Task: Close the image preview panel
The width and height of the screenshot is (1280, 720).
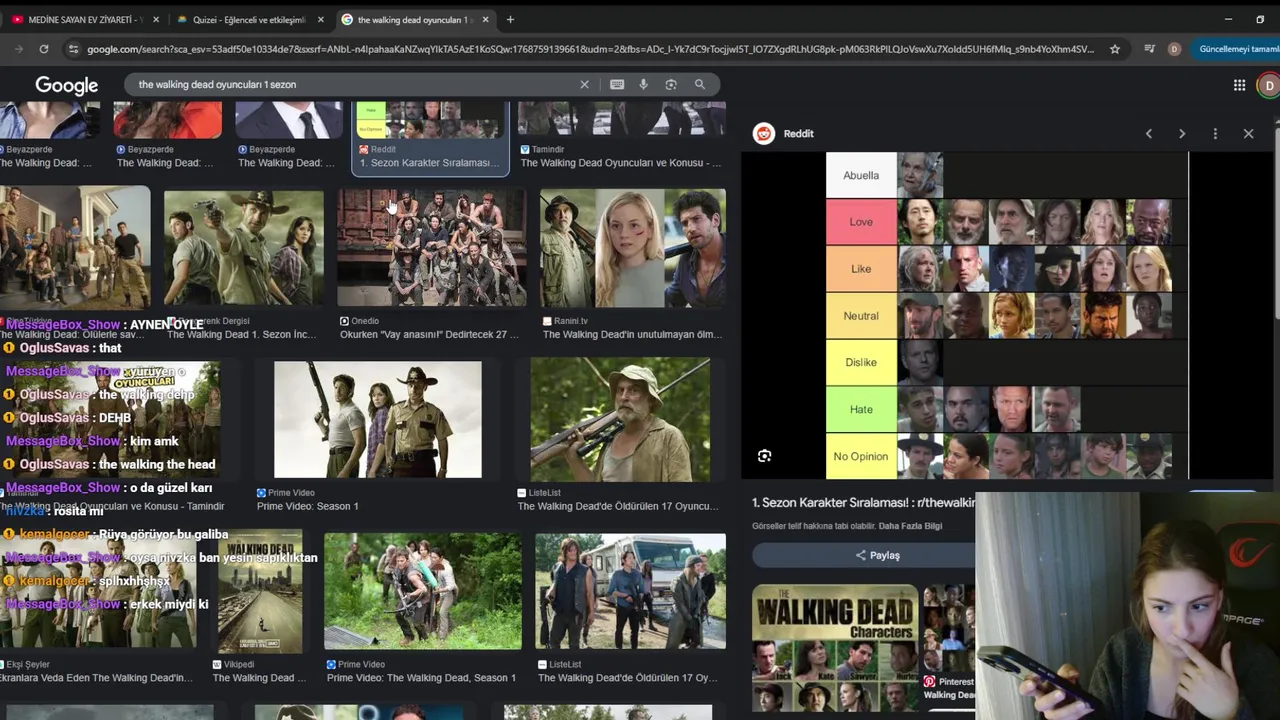Action: coord(1248,133)
